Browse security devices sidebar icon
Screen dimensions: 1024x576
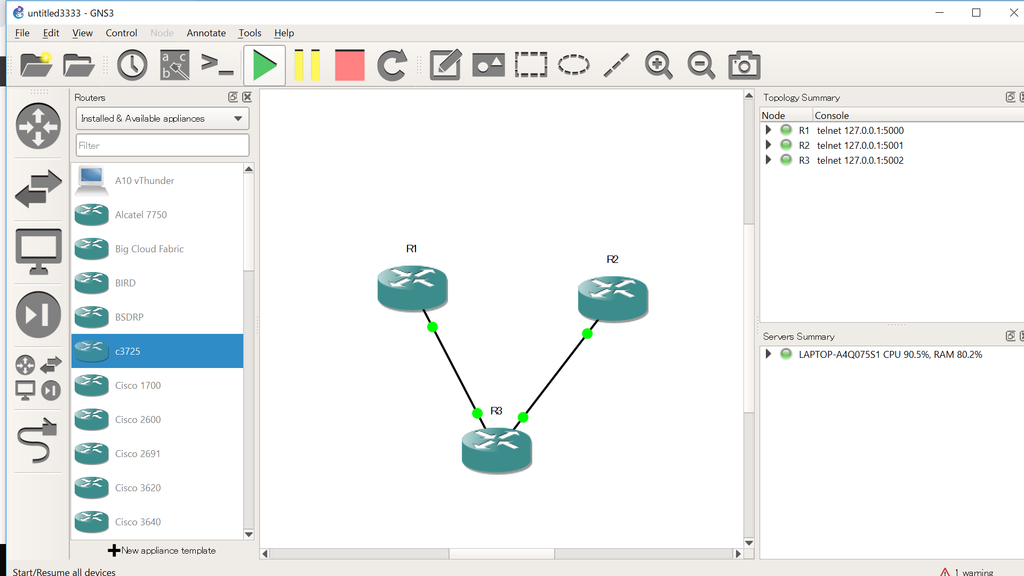(38, 314)
